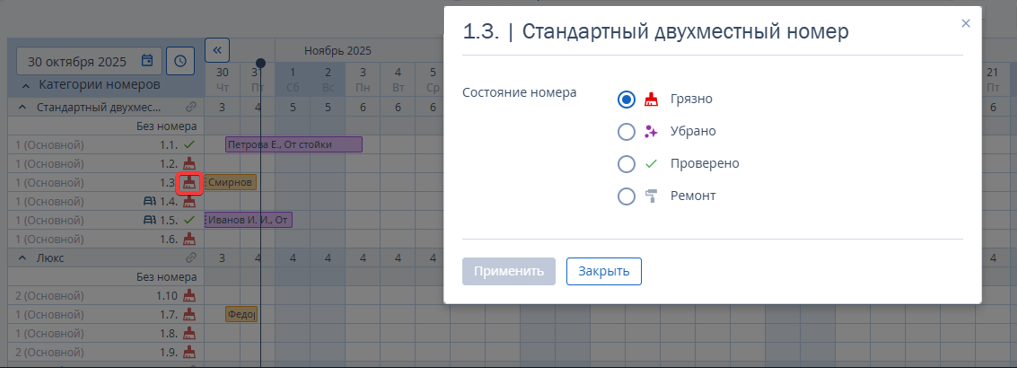Click the 21 Пт day column header

[992, 79]
